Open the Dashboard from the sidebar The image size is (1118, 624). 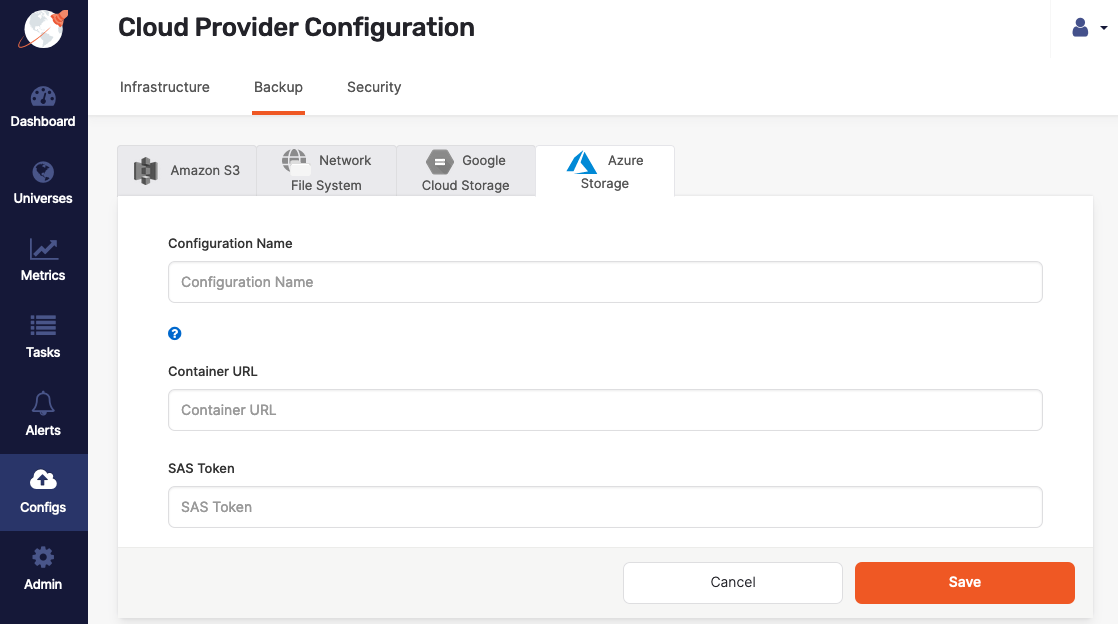click(x=43, y=108)
